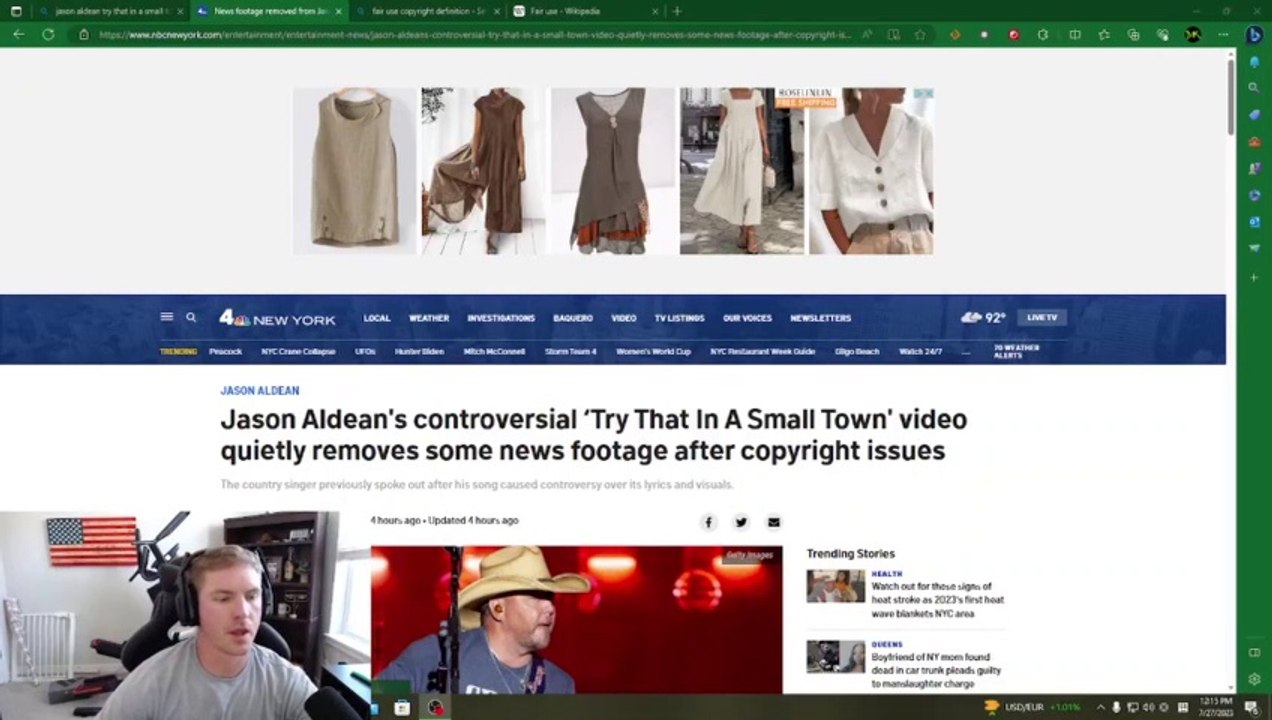Open the INVESTIGATIONS nav item
The height and width of the screenshot is (720, 1272).
(501, 318)
